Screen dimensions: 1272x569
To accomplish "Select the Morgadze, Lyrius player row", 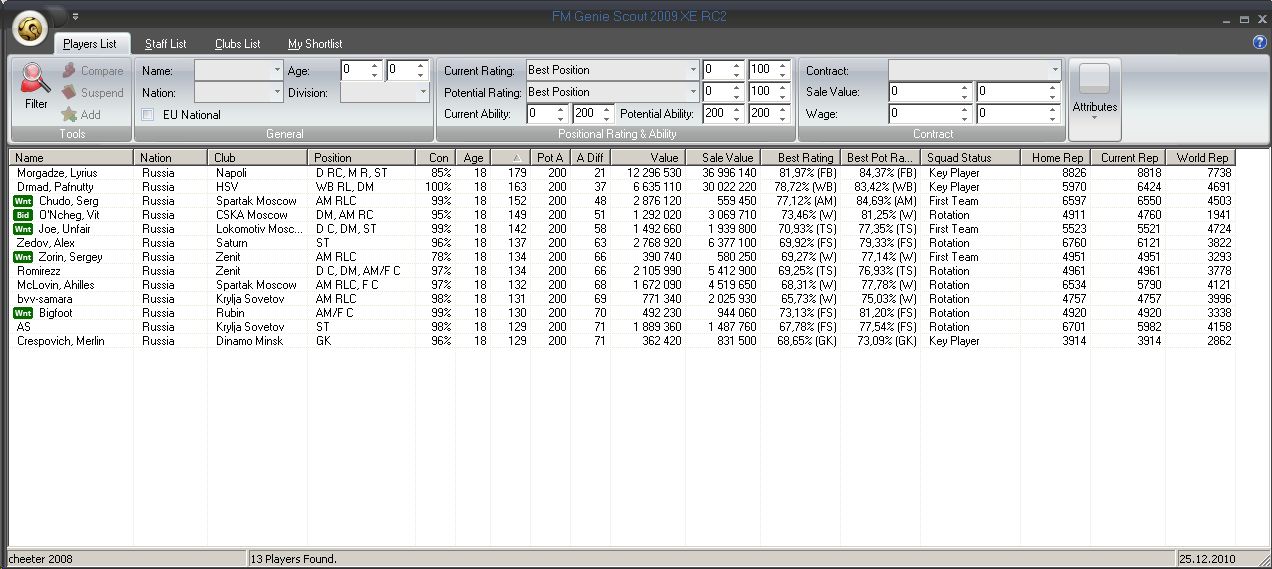I will 57,173.
